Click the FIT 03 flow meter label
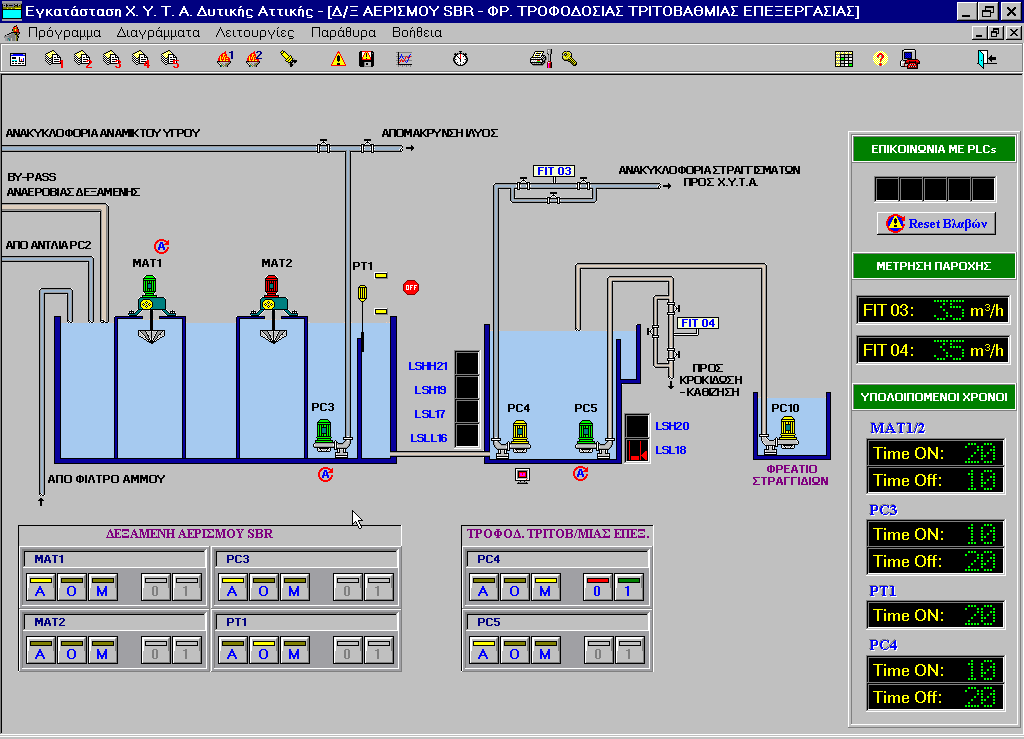Screen dimensions: 1024x739 [553, 171]
